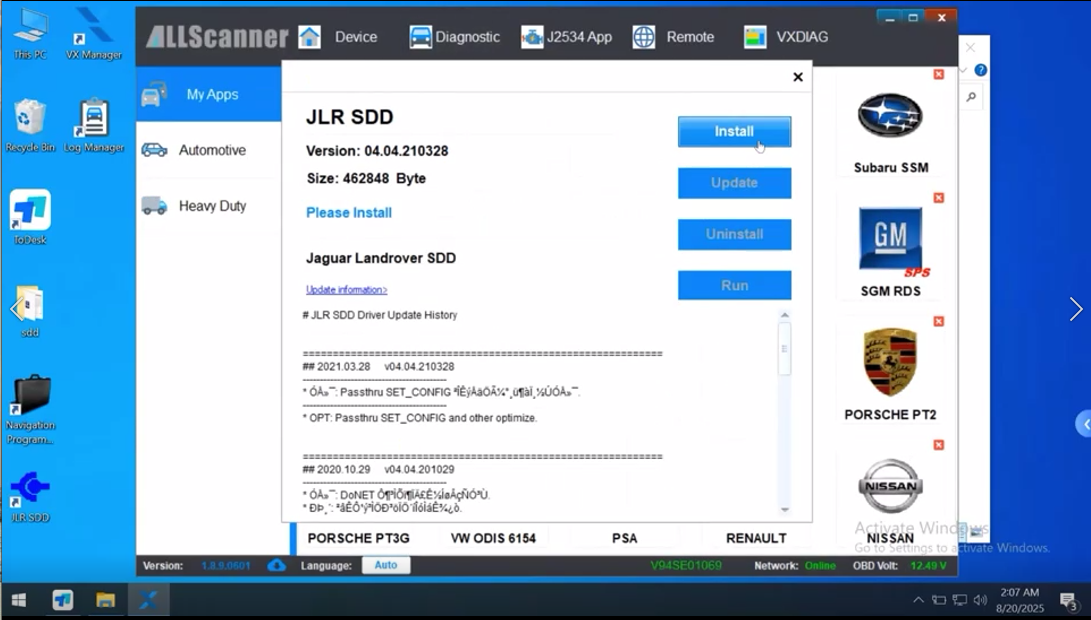Click the update history scrollbar thumb
Viewport: 1091px width, 620px height.
[785, 349]
